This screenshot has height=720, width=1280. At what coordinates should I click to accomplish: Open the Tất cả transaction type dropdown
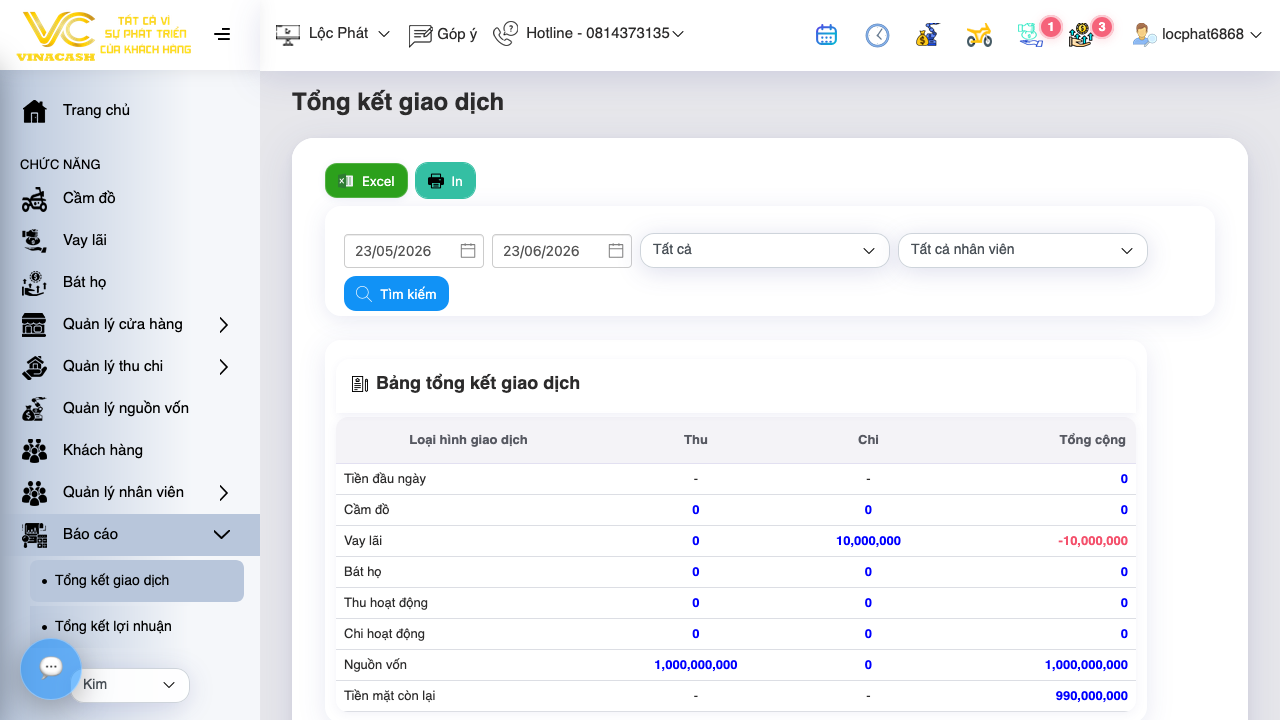(765, 250)
